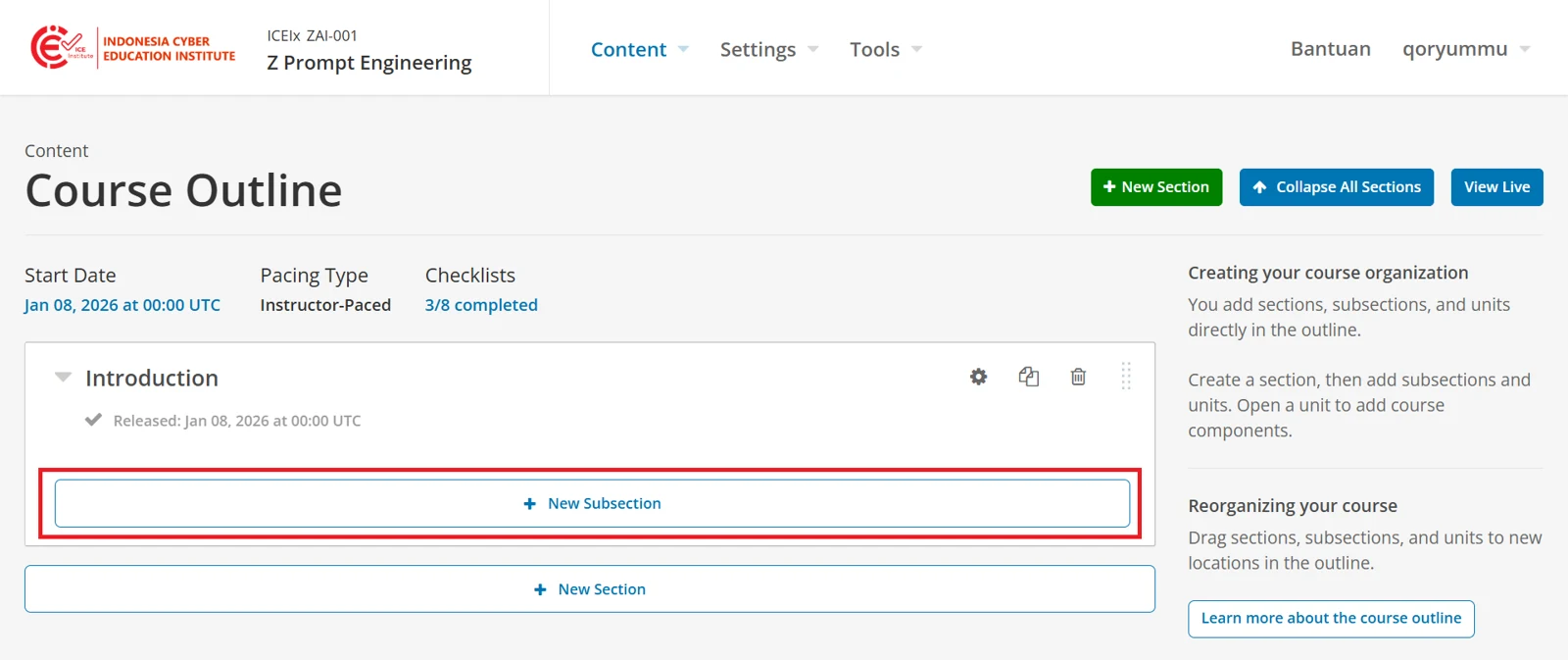Duplicate the Introduction section
The width and height of the screenshot is (1568, 660).
click(x=1028, y=377)
